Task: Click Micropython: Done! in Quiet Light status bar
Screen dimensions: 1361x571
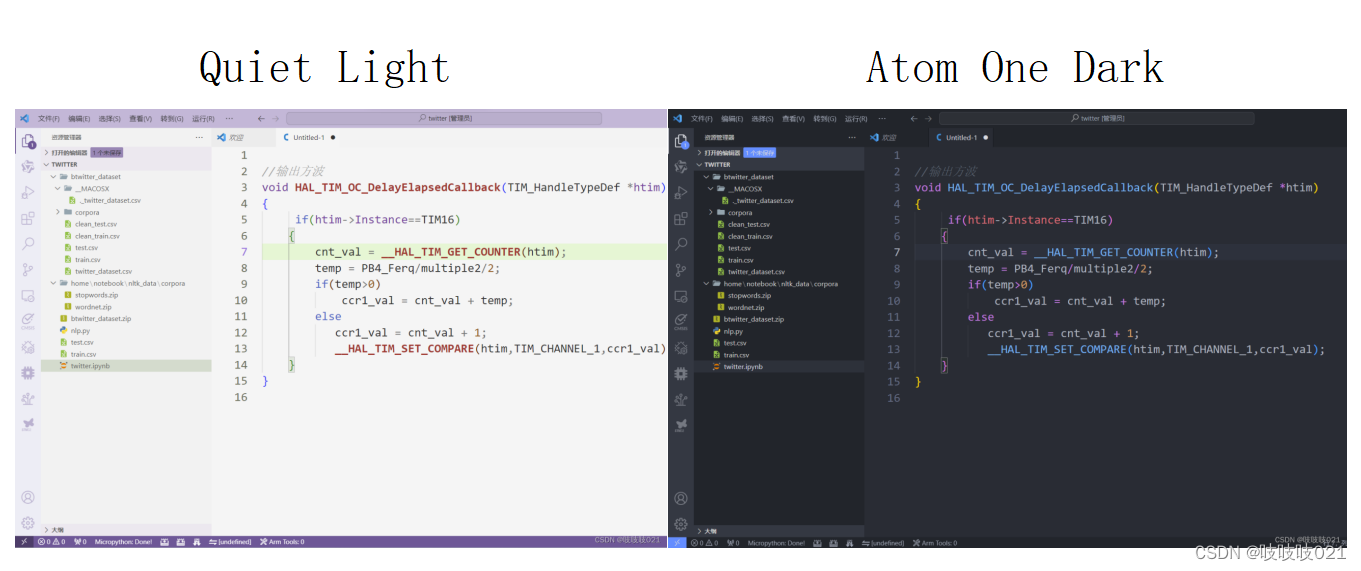Action: [123, 541]
